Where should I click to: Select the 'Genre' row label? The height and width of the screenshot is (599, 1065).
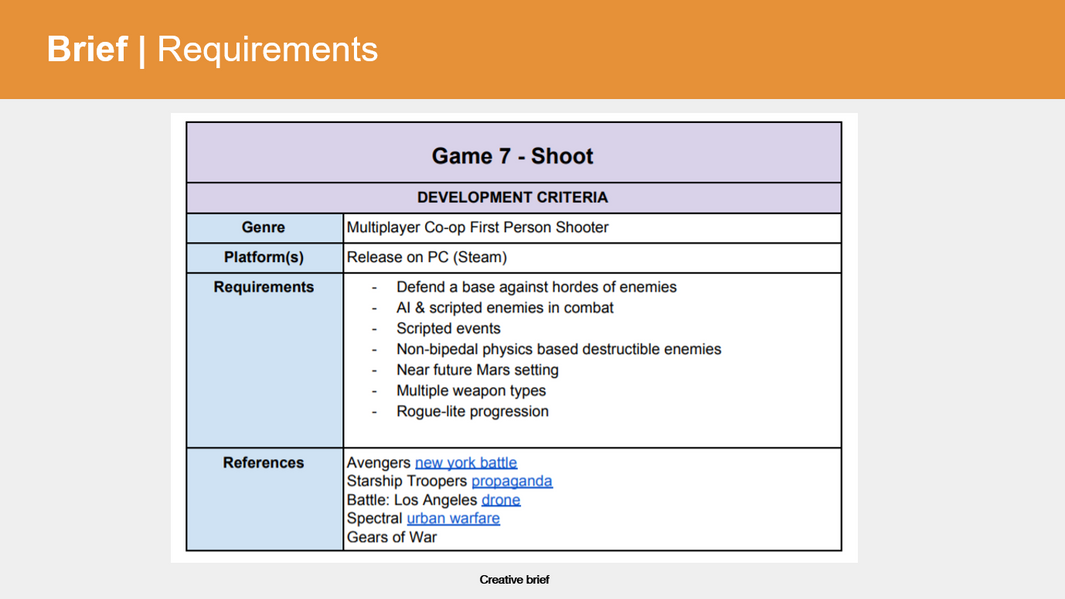point(264,228)
